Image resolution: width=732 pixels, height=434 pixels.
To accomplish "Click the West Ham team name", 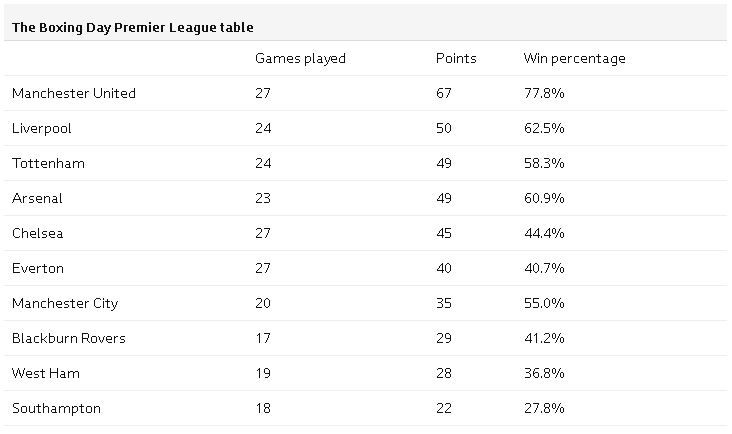I will pyautogui.click(x=46, y=373).
